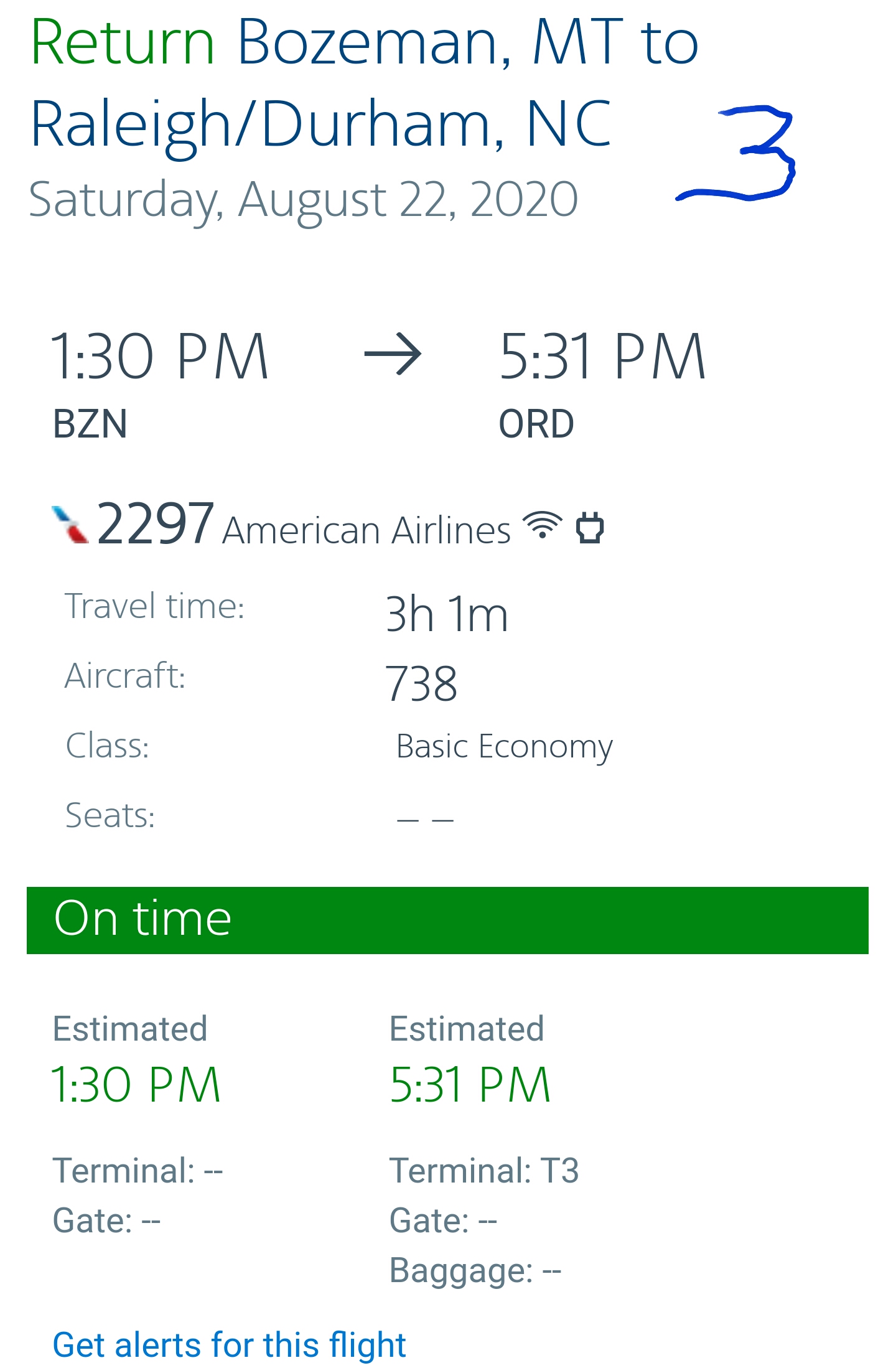
Task: Click the BZN departure airport code
Action: point(90,424)
